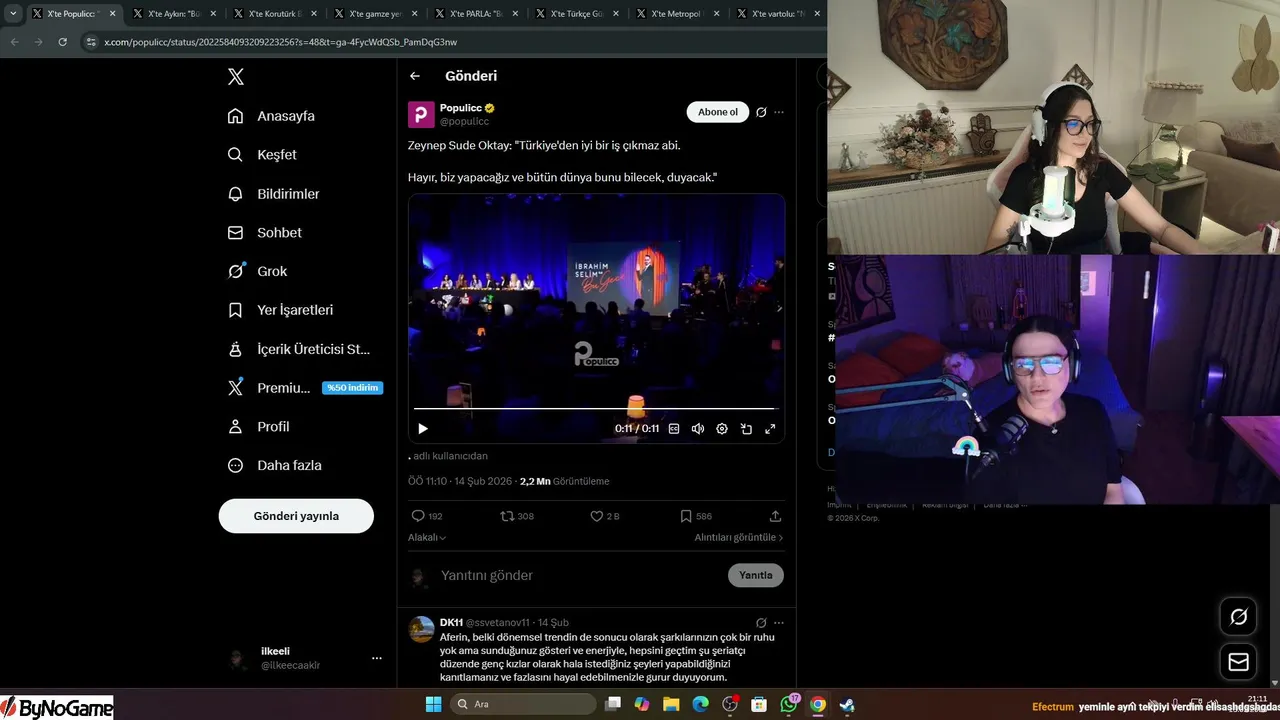Viewport: 1280px width, 720px height.
Task: Open Profil page
Action: (258, 426)
